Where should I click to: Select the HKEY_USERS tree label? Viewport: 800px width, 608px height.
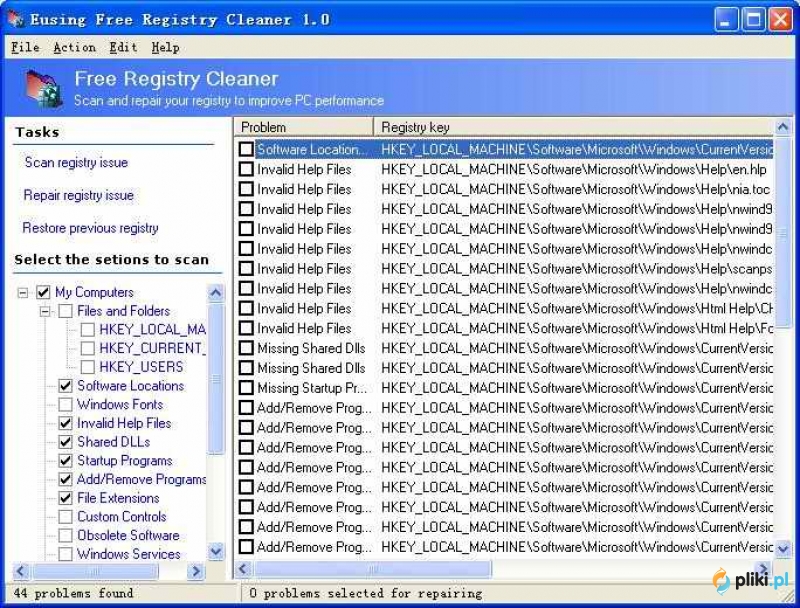point(141,367)
